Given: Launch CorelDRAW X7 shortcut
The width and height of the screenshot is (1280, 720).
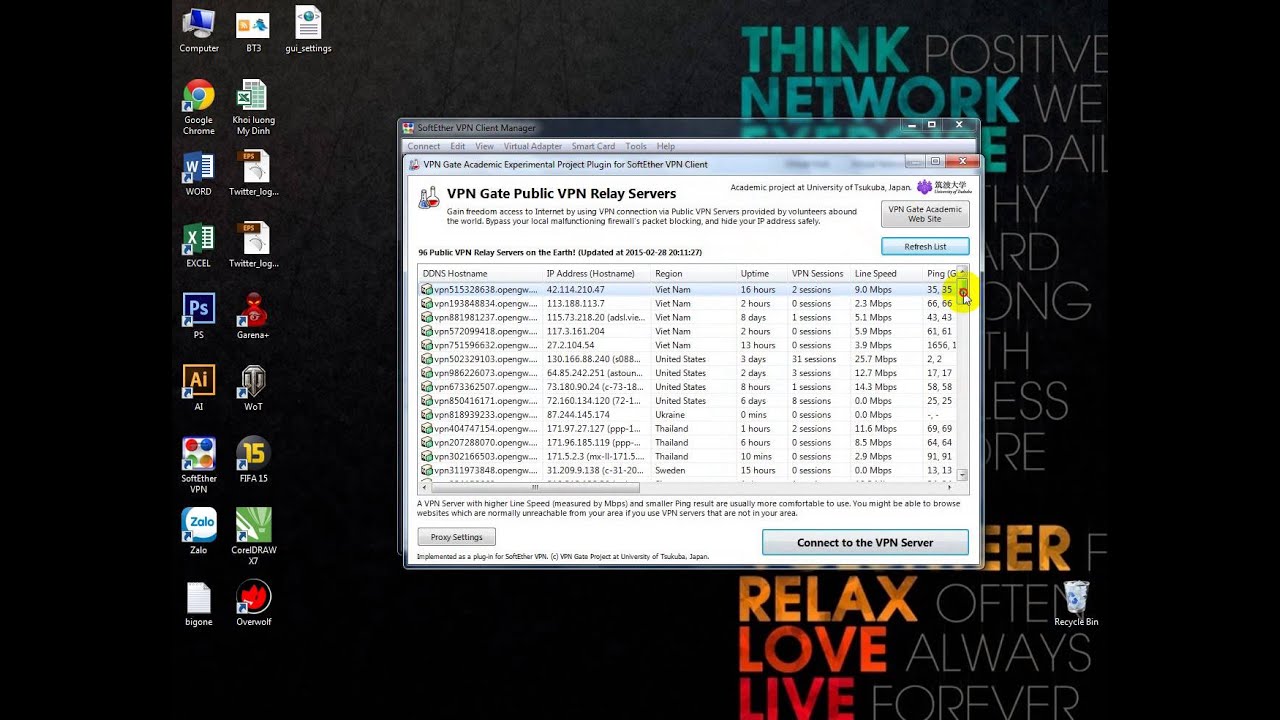Looking at the screenshot, I should click(x=254, y=537).
